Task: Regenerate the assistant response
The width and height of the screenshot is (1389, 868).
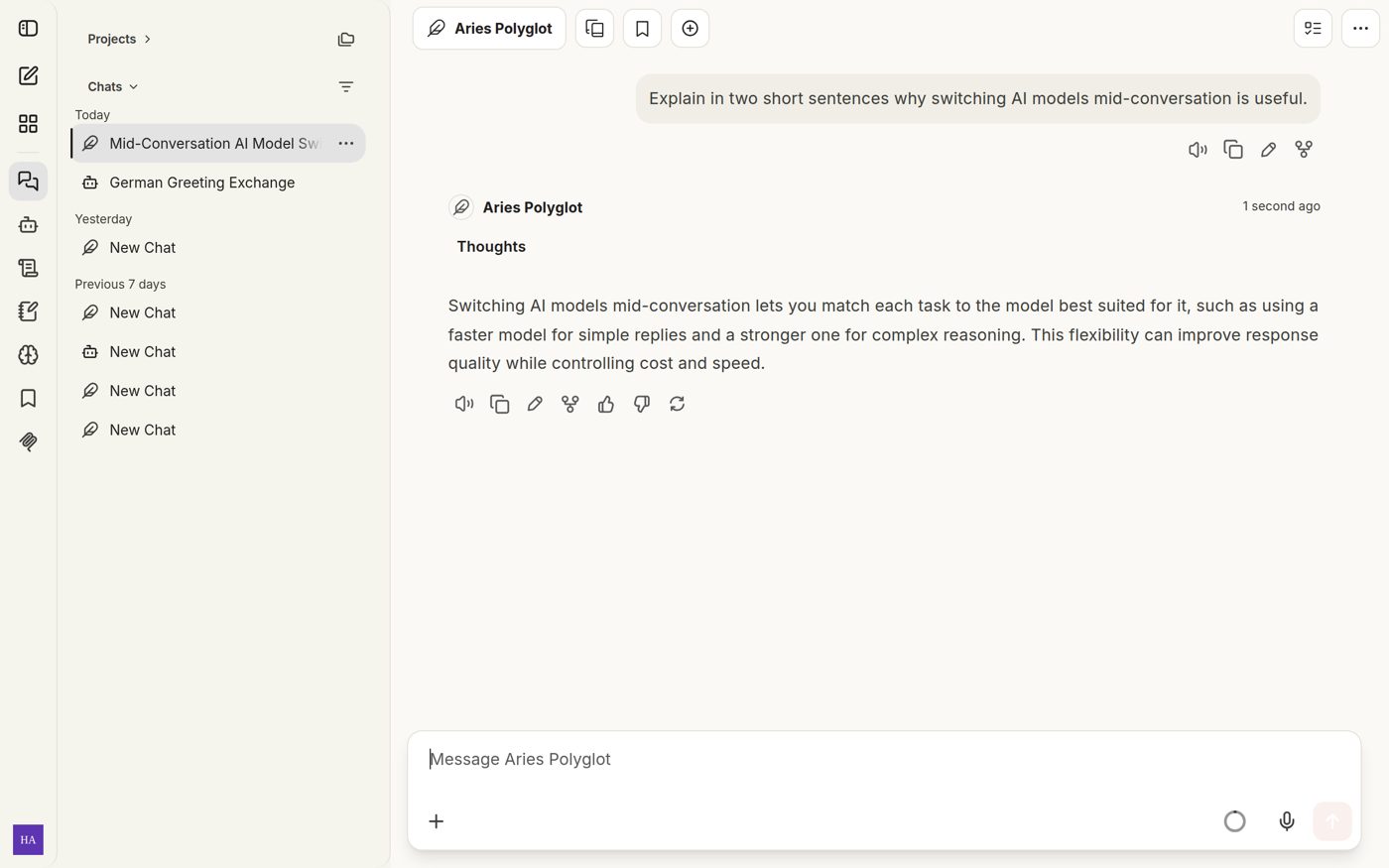Action: click(x=677, y=404)
